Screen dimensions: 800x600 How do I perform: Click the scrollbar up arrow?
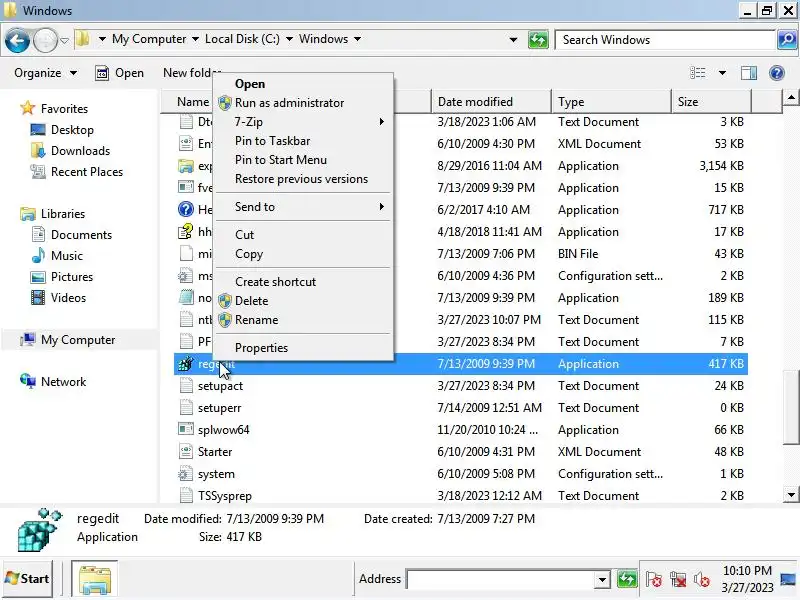791,97
